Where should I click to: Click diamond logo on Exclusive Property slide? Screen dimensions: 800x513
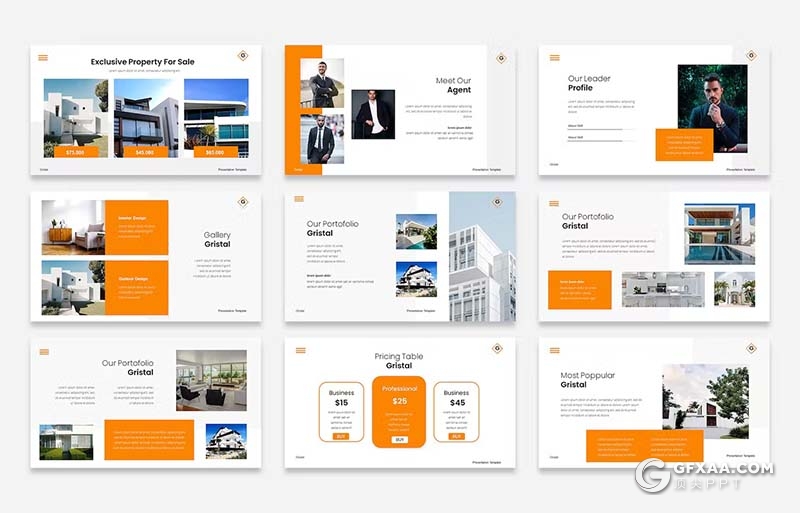point(242,56)
